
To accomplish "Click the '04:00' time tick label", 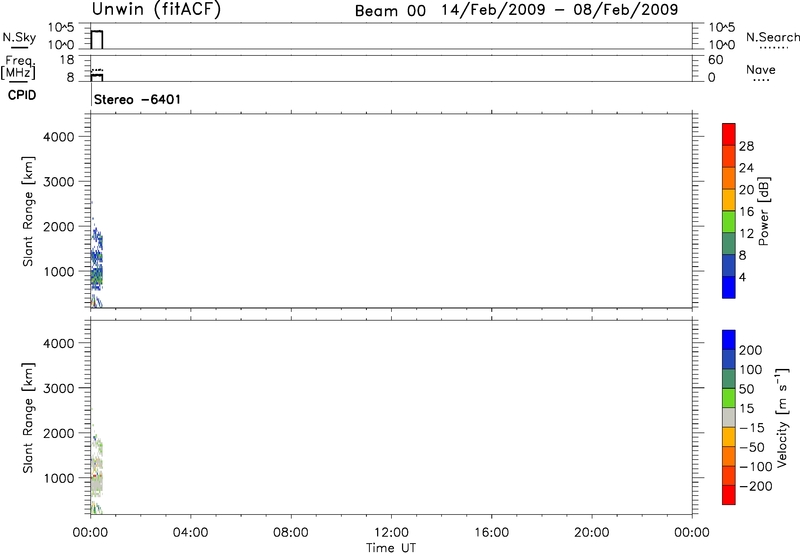I will (x=190, y=533).
